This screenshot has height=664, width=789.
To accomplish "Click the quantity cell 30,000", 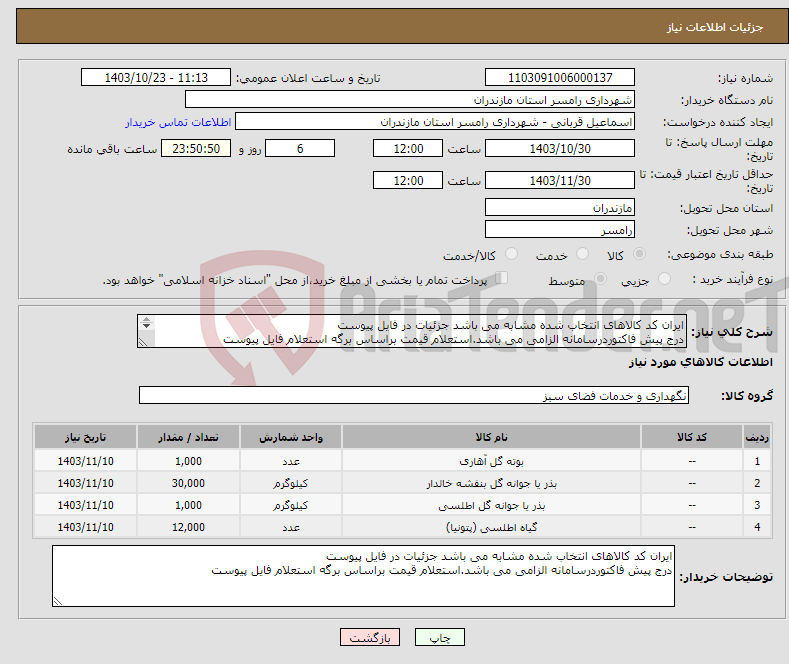I will click(x=188, y=483).
